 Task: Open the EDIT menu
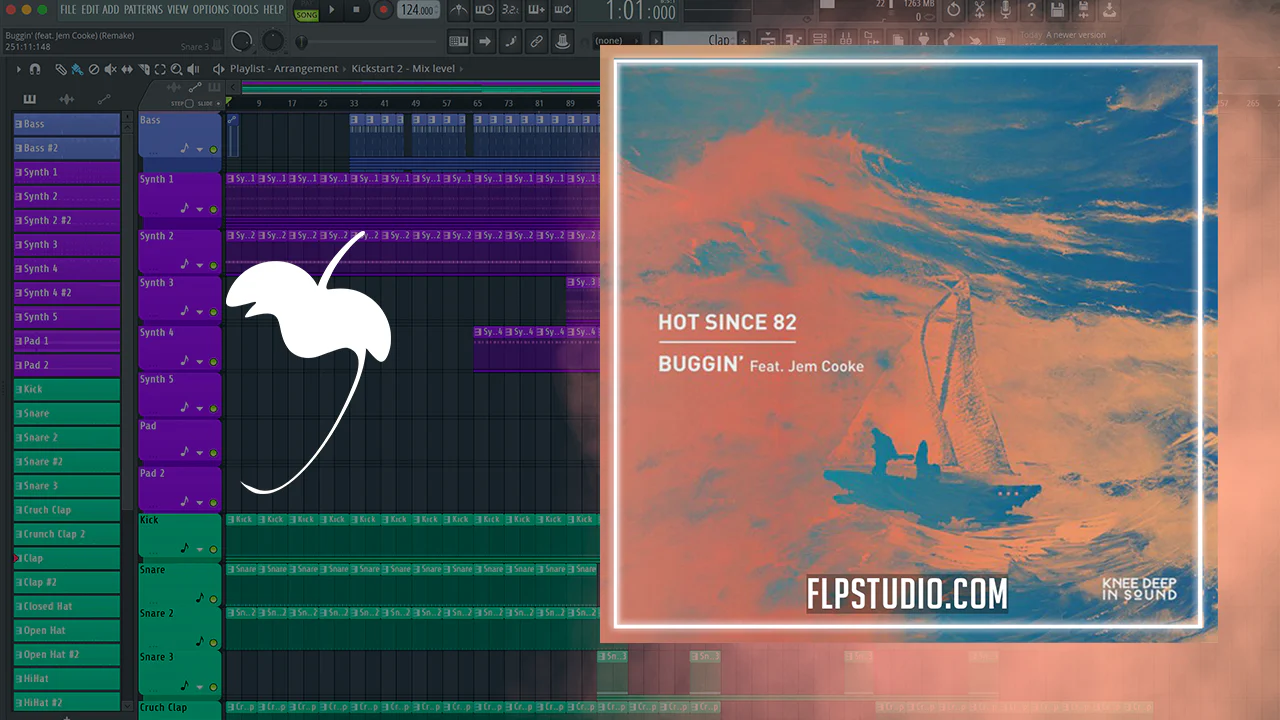coord(90,10)
